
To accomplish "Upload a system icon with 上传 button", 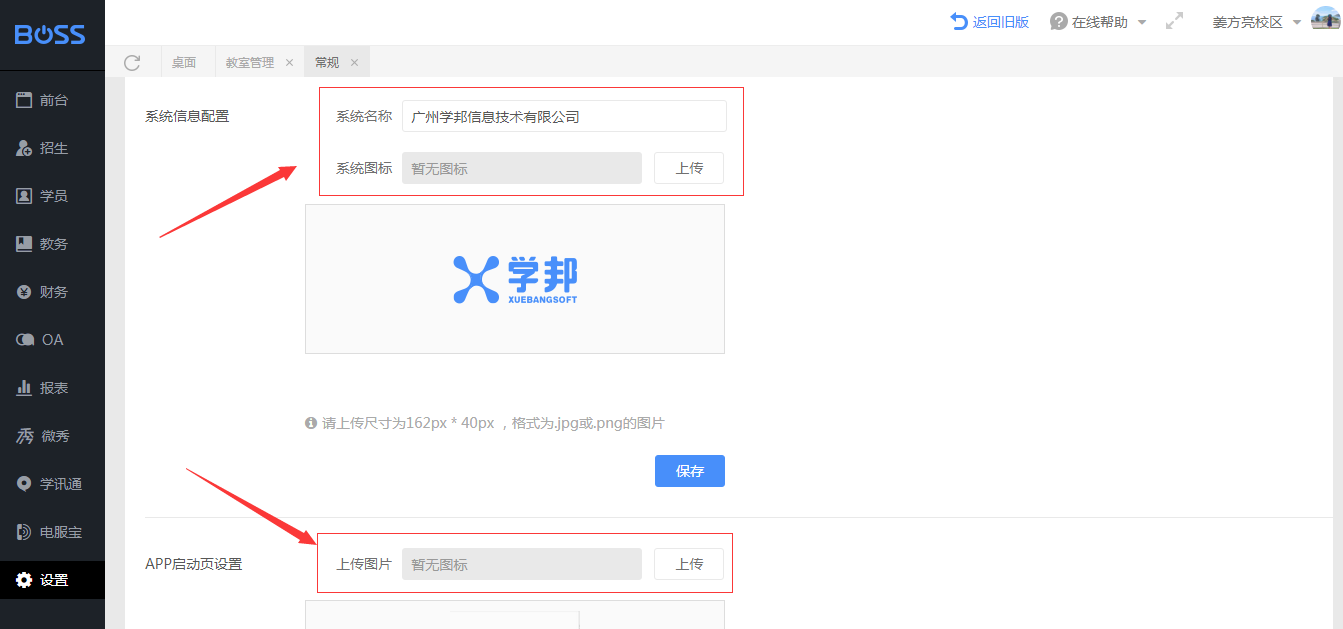I will [689, 168].
